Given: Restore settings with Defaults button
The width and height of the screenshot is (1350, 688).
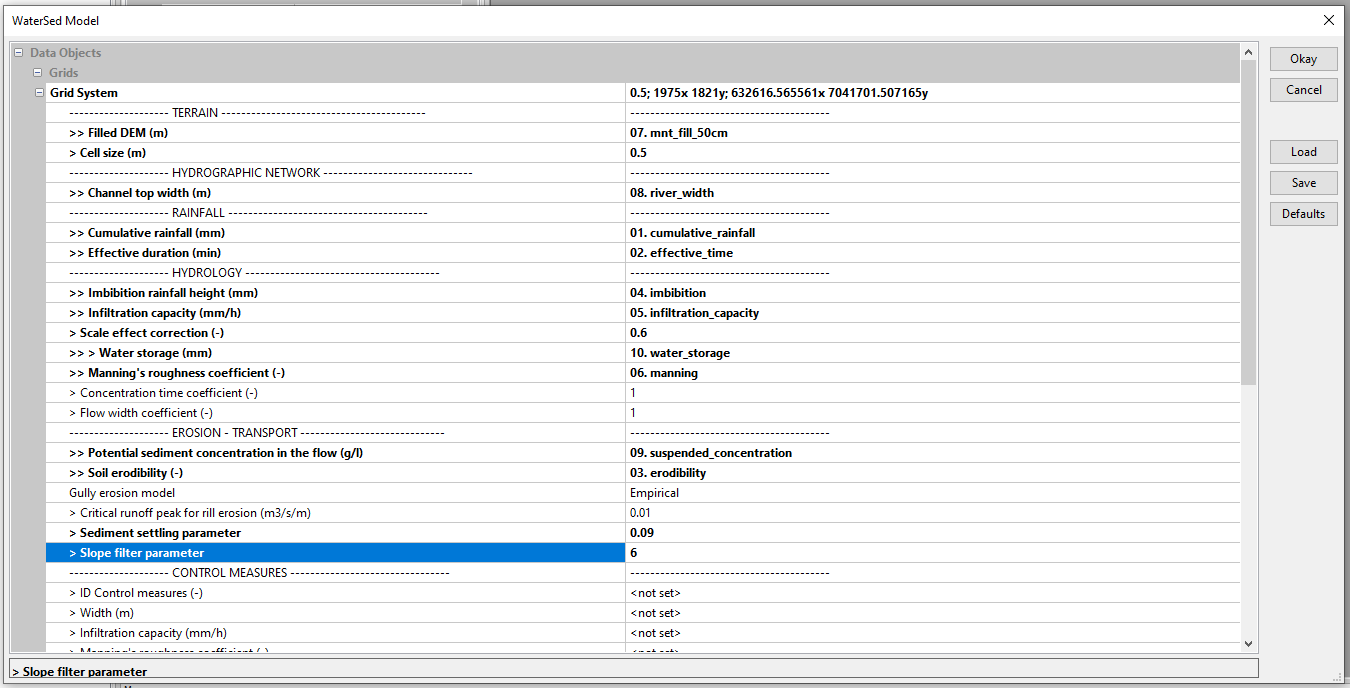Looking at the screenshot, I should pos(1303,214).
